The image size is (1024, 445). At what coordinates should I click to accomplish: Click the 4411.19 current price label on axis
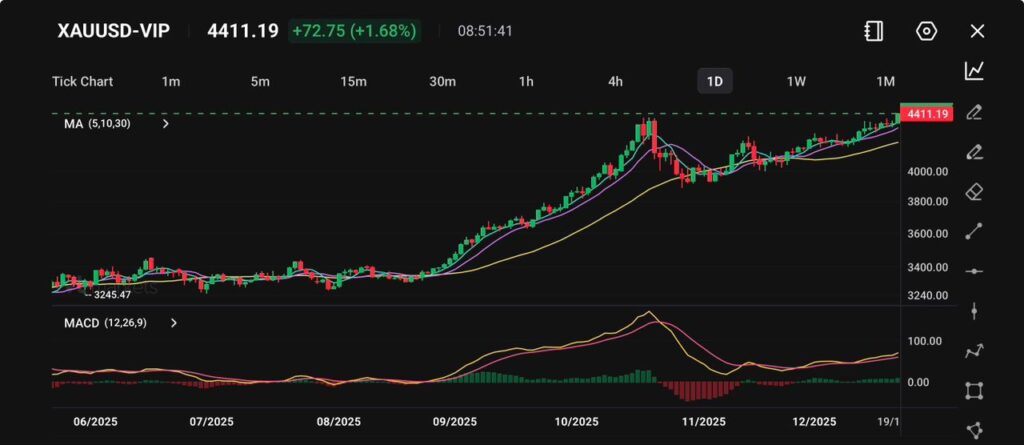coord(926,114)
